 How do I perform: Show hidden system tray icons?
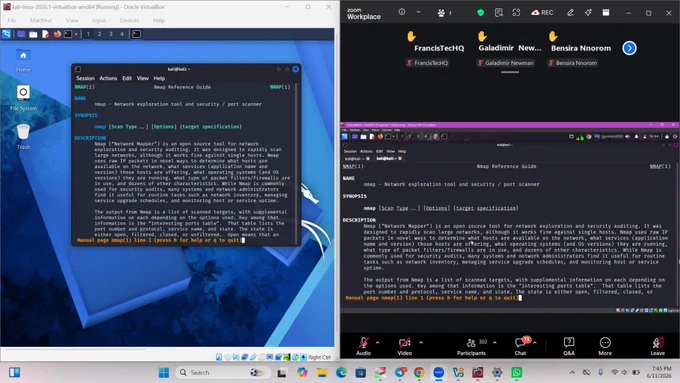point(572,373)
